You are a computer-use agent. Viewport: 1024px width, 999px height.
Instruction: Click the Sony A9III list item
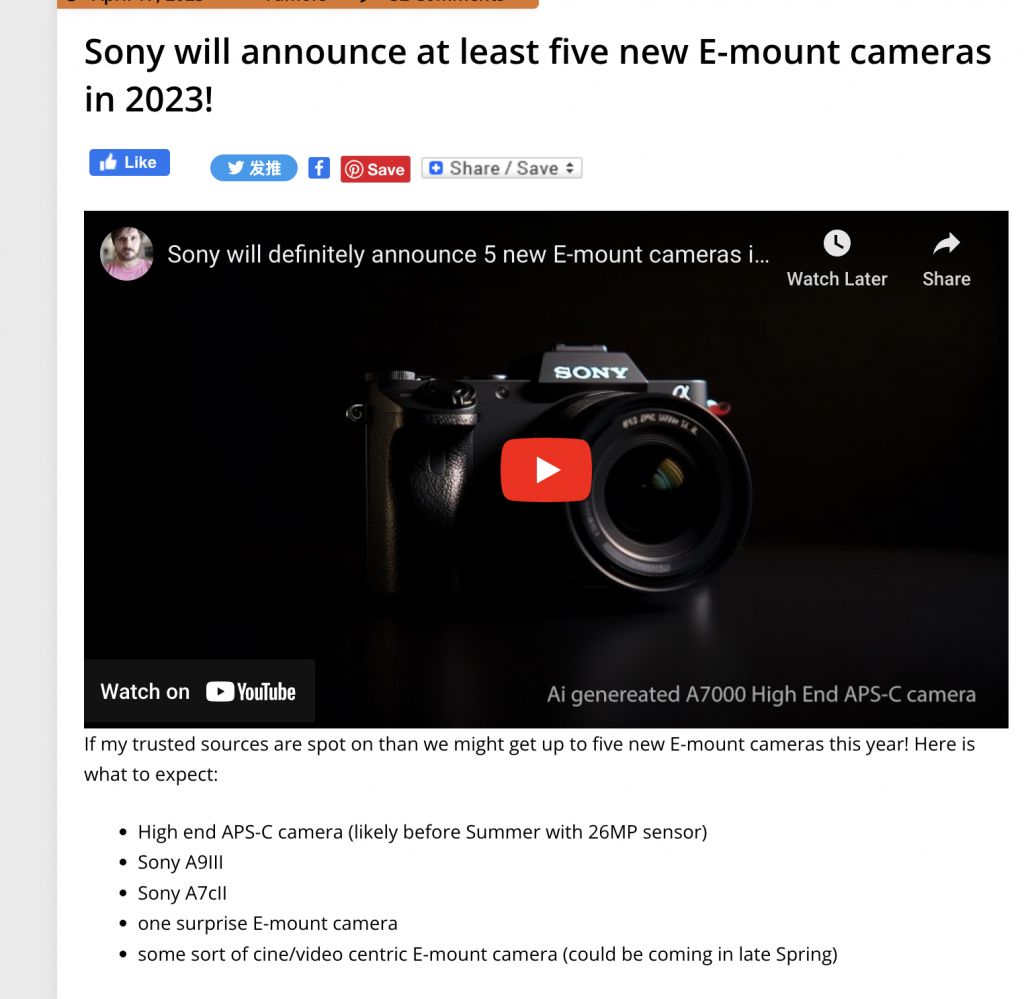[180, 863]
